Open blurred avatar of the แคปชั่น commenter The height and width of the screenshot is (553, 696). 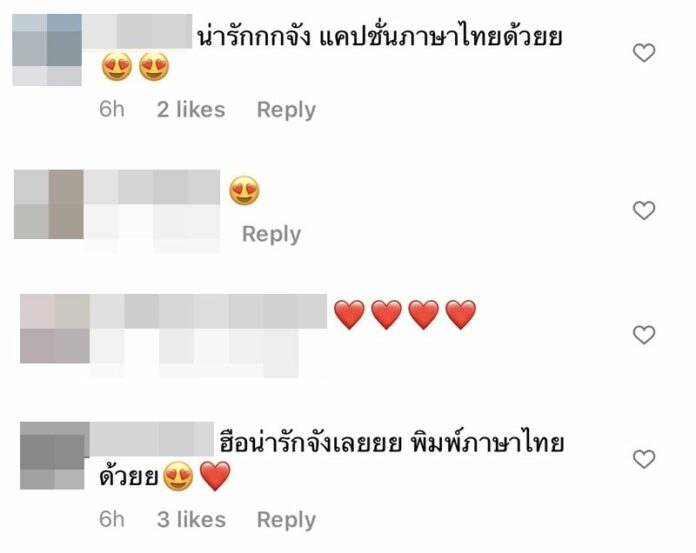click(x=47, y=50)
